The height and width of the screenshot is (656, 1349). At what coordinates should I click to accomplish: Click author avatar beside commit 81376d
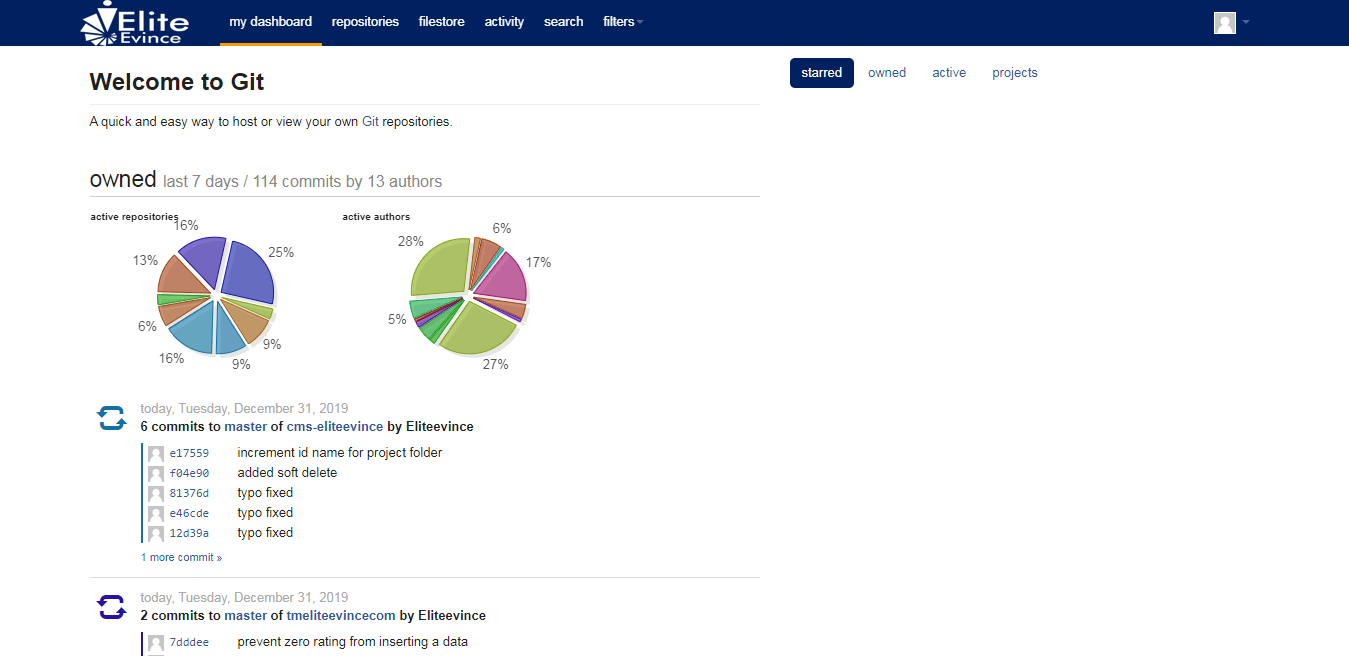pos(156,494)
